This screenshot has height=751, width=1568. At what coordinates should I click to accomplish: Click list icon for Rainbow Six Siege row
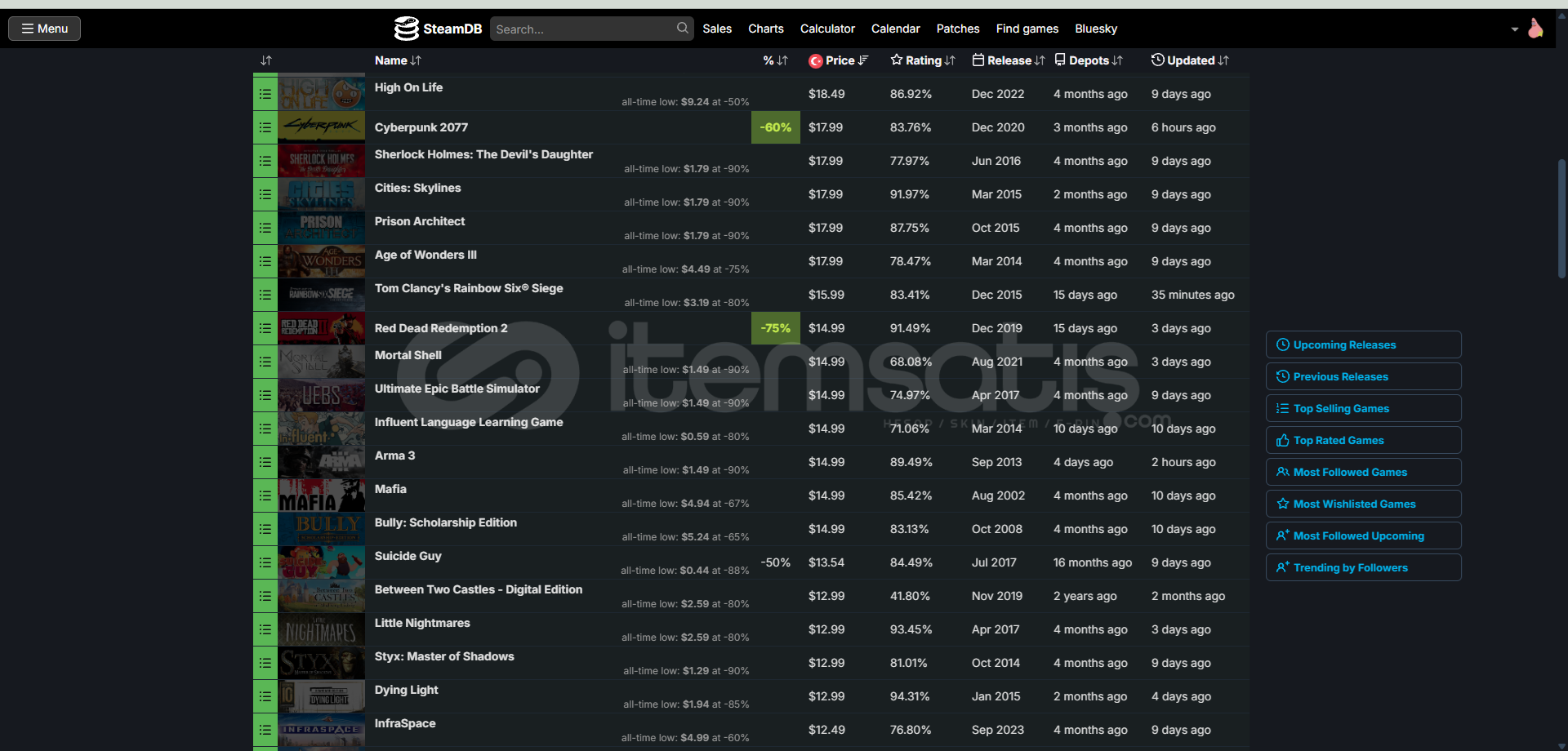265,295
